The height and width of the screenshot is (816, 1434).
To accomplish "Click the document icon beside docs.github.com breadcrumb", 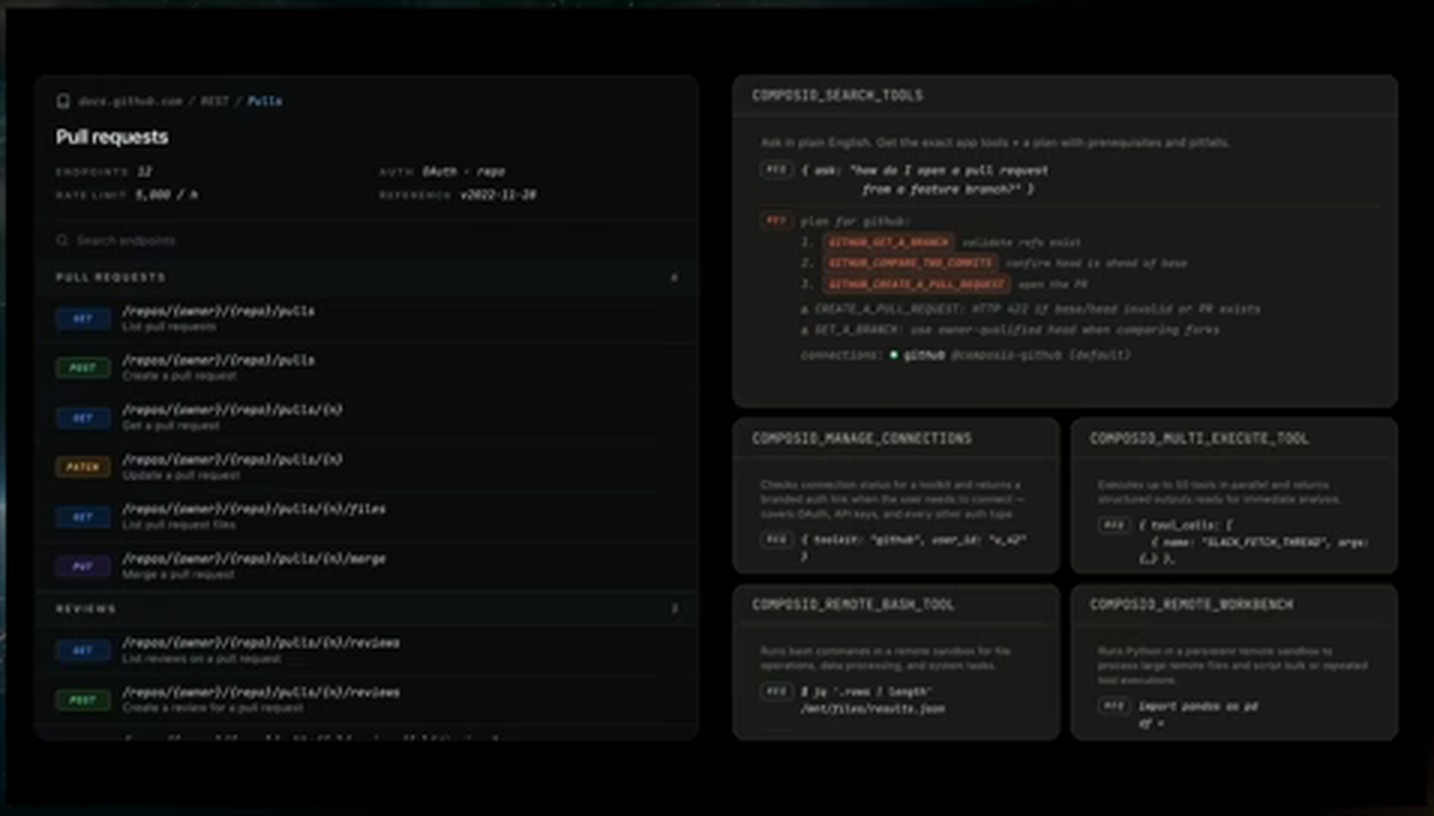I will [63, 101].
